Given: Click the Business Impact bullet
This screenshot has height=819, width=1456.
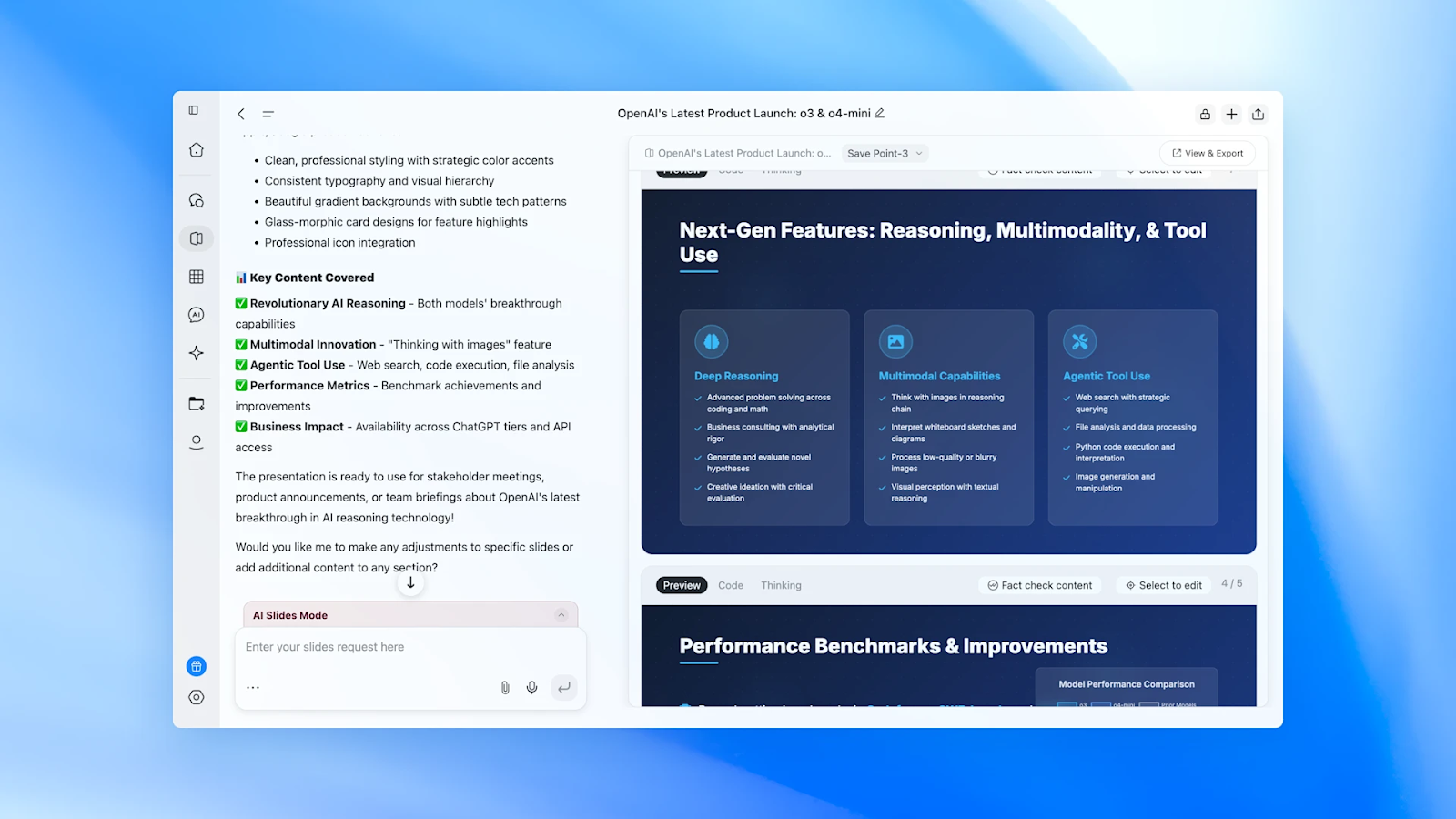Looking at the screenshot, I should point(403,437).
